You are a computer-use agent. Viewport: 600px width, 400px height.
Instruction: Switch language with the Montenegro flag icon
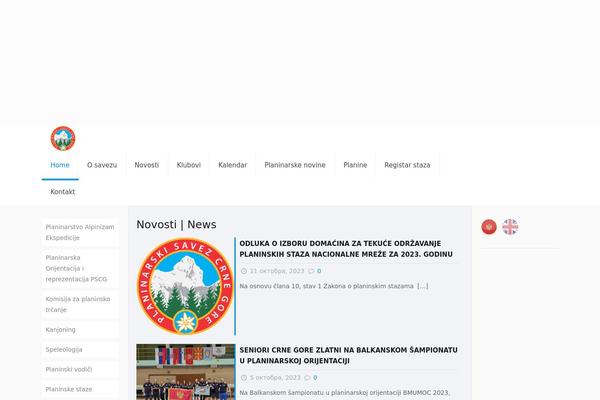[x=489, y=227]
